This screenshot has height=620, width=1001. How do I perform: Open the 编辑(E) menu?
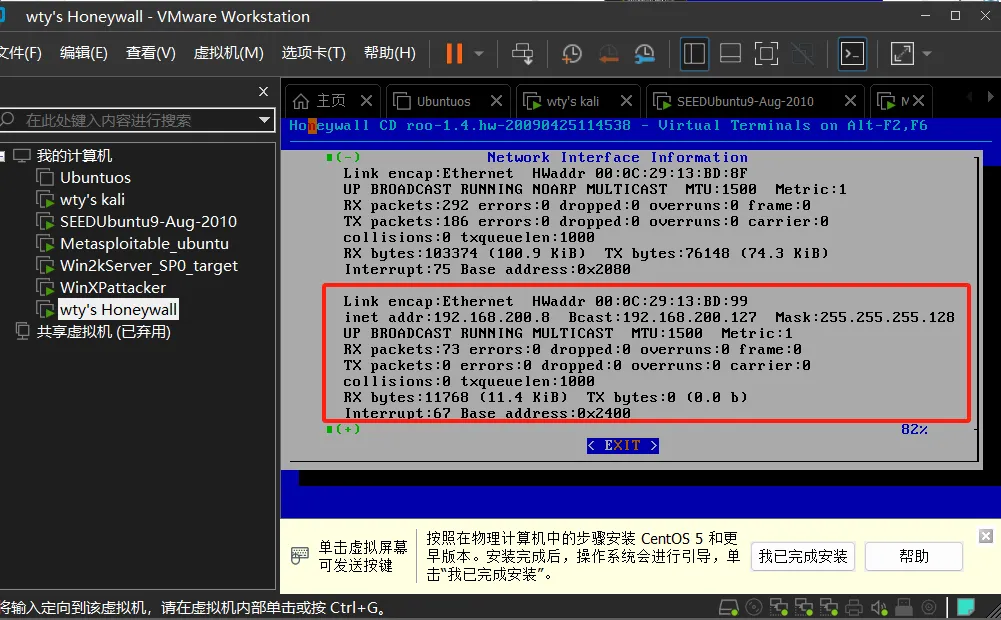[x=84, y=53]
